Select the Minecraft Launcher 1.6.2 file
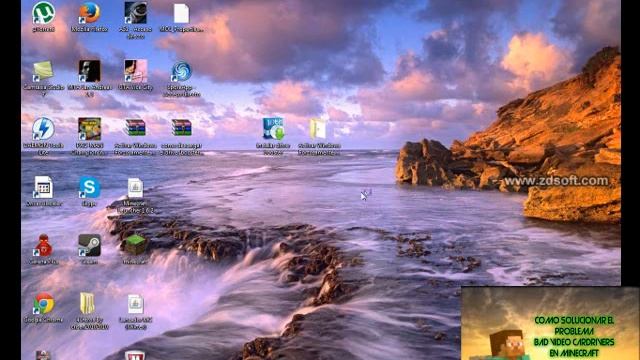The width and height of the screenshot is (640, 360). pos(135,188)
